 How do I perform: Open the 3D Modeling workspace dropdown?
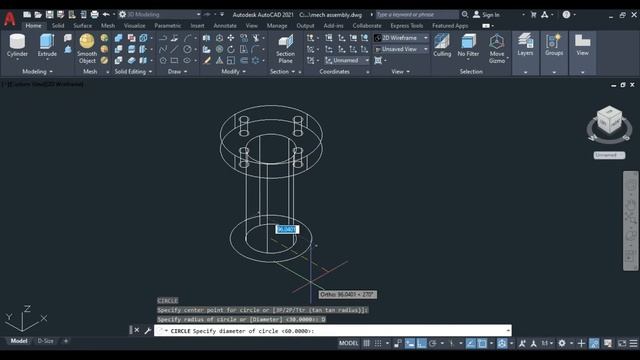160,15
